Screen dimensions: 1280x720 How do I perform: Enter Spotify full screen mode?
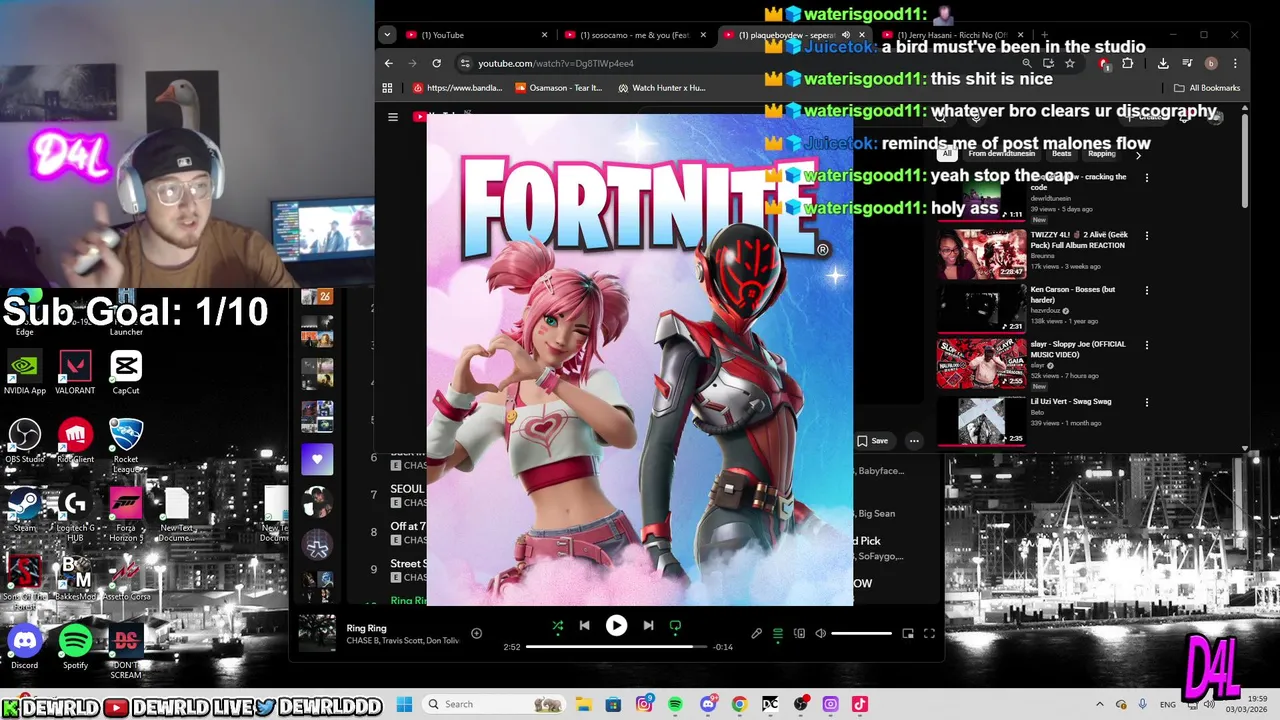(x=929, y=633)
